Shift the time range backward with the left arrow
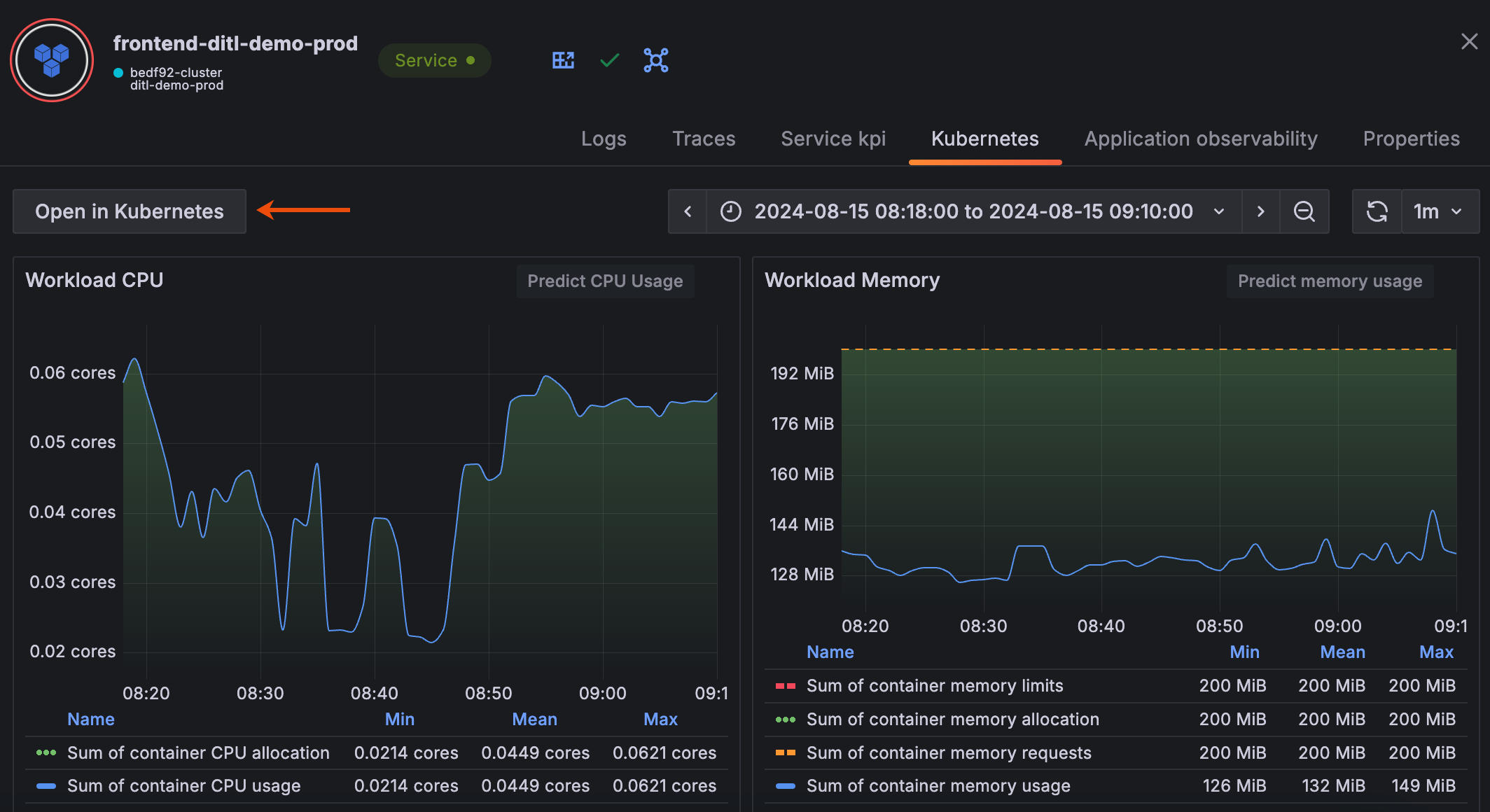Image resolution: width=1490 pixels, height=812 pixels. pos(687,211)
